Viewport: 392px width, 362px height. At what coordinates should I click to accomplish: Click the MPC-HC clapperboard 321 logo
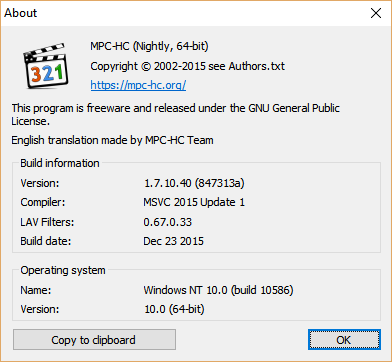(x=45, y=66)
